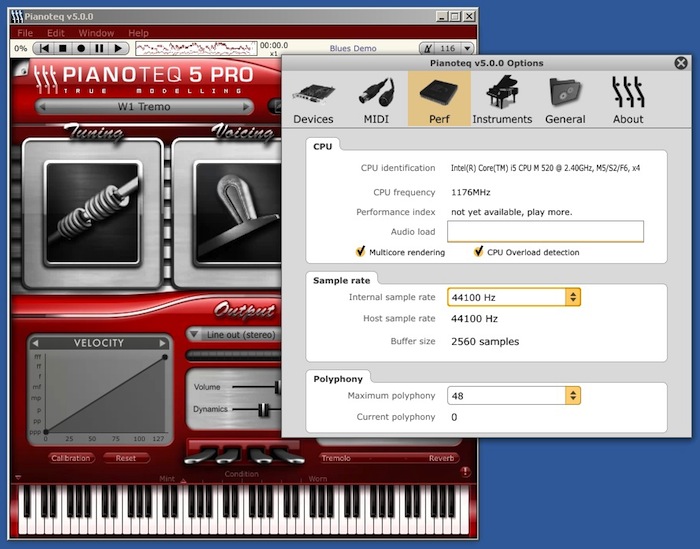Open the Line out (stereo) dropdown
The width and height of the screenshot is (700, 549).
(x=234, y=335)
